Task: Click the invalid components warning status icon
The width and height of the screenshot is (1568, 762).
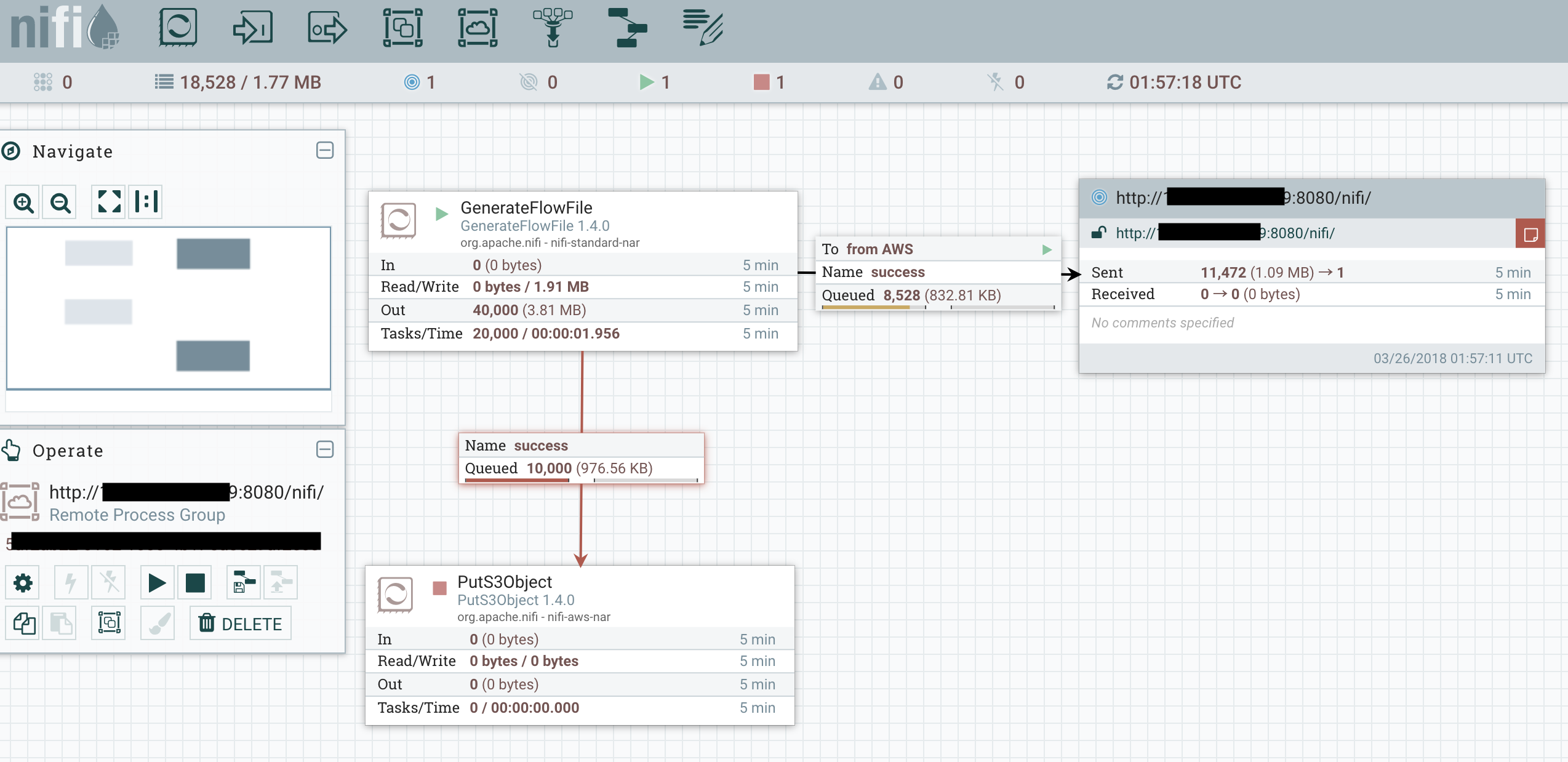Action: (878, 82)
